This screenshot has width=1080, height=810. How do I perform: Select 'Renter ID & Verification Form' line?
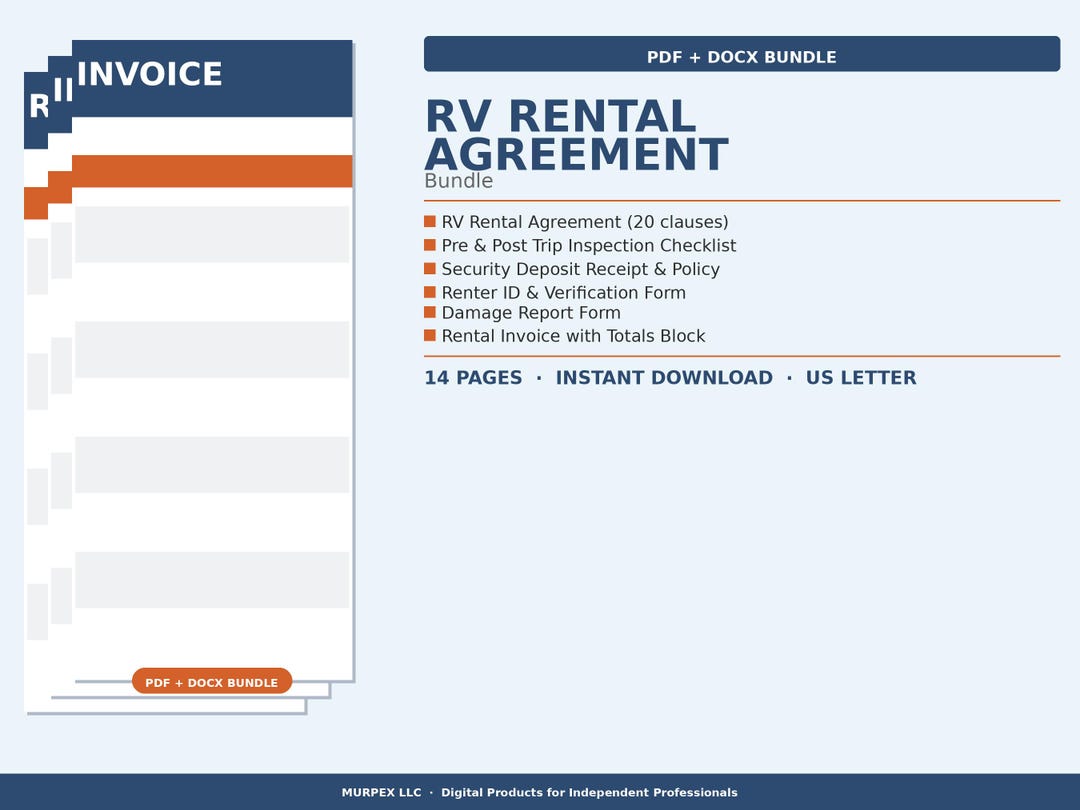coord(563,293)
